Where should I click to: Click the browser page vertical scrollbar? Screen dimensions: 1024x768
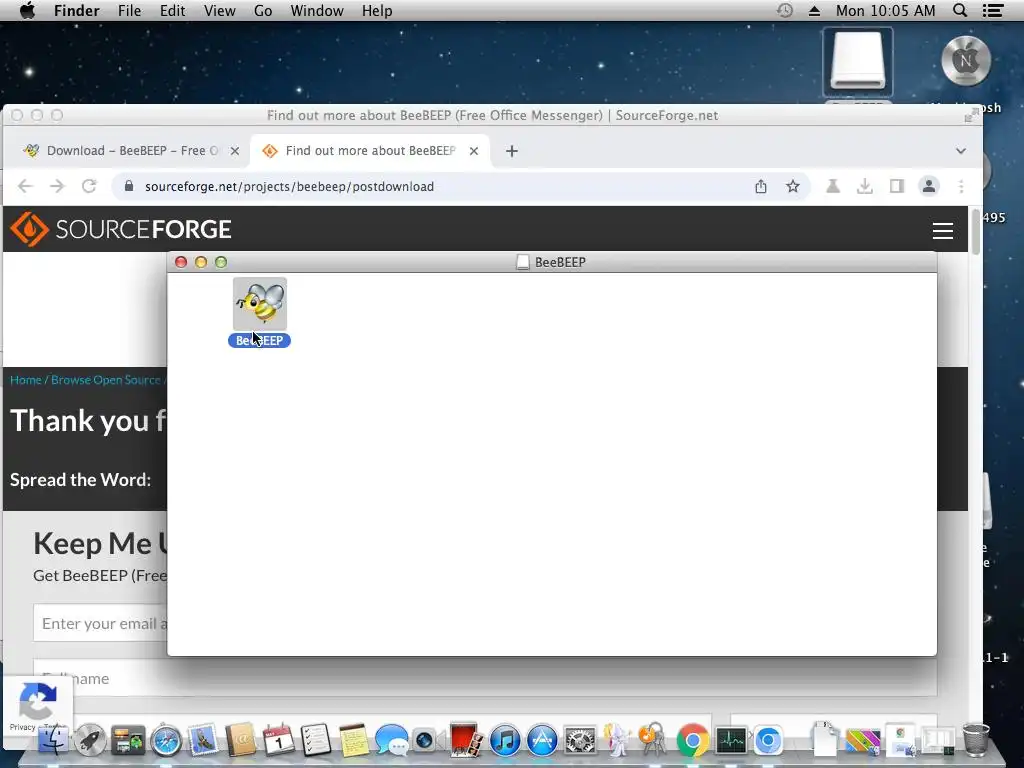976,232
